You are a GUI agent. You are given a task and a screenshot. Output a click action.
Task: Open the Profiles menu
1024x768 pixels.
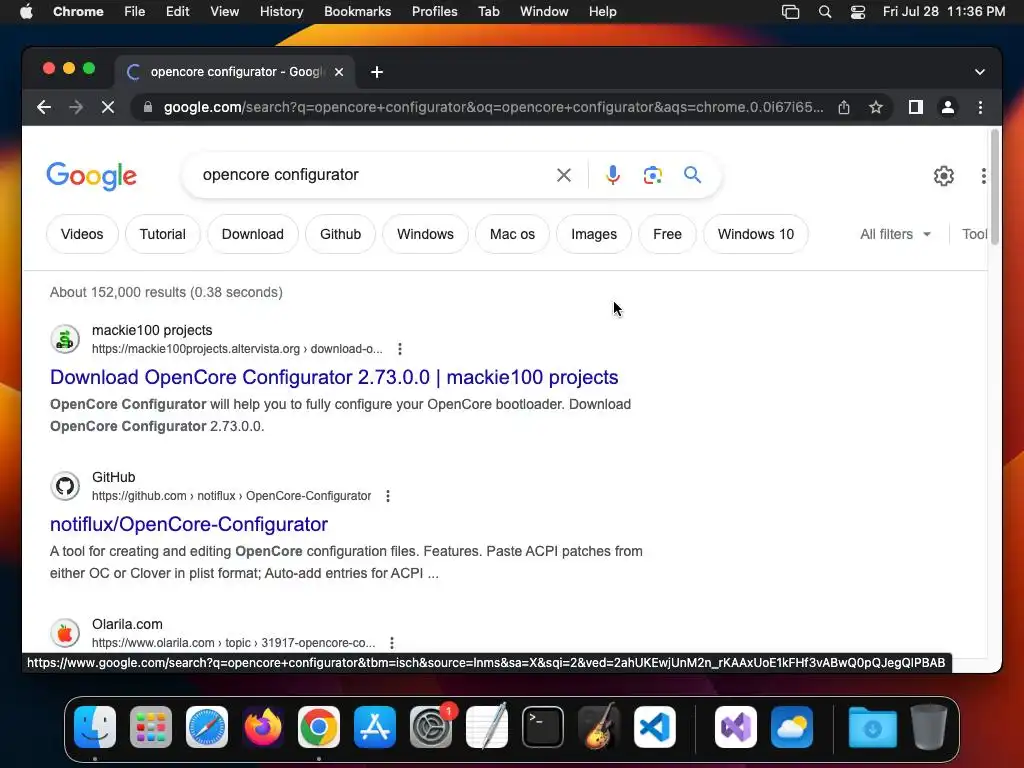434,12
